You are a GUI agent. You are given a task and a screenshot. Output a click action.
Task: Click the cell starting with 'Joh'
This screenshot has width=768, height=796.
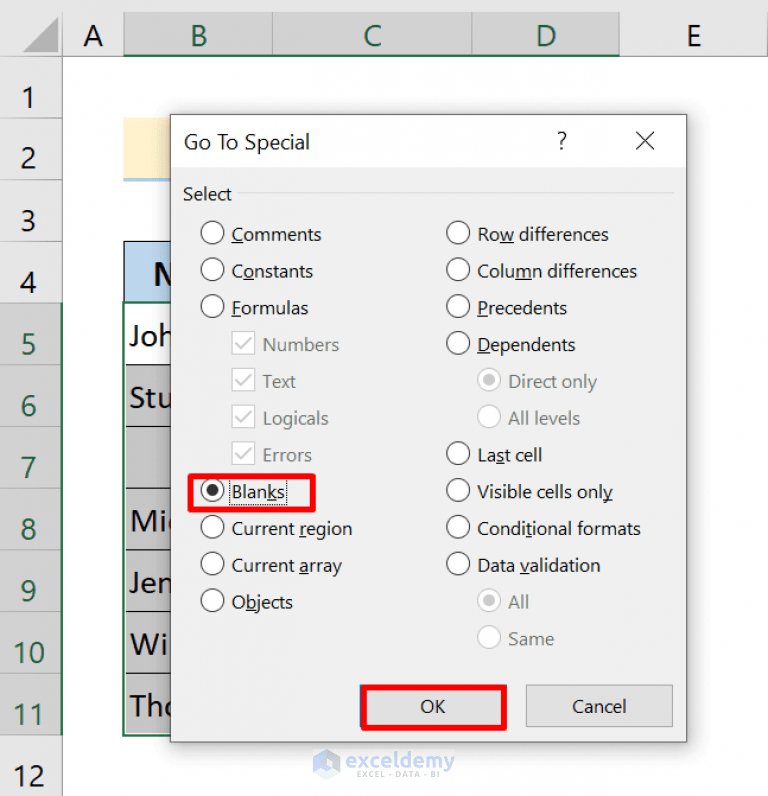[x=148, y=334]
